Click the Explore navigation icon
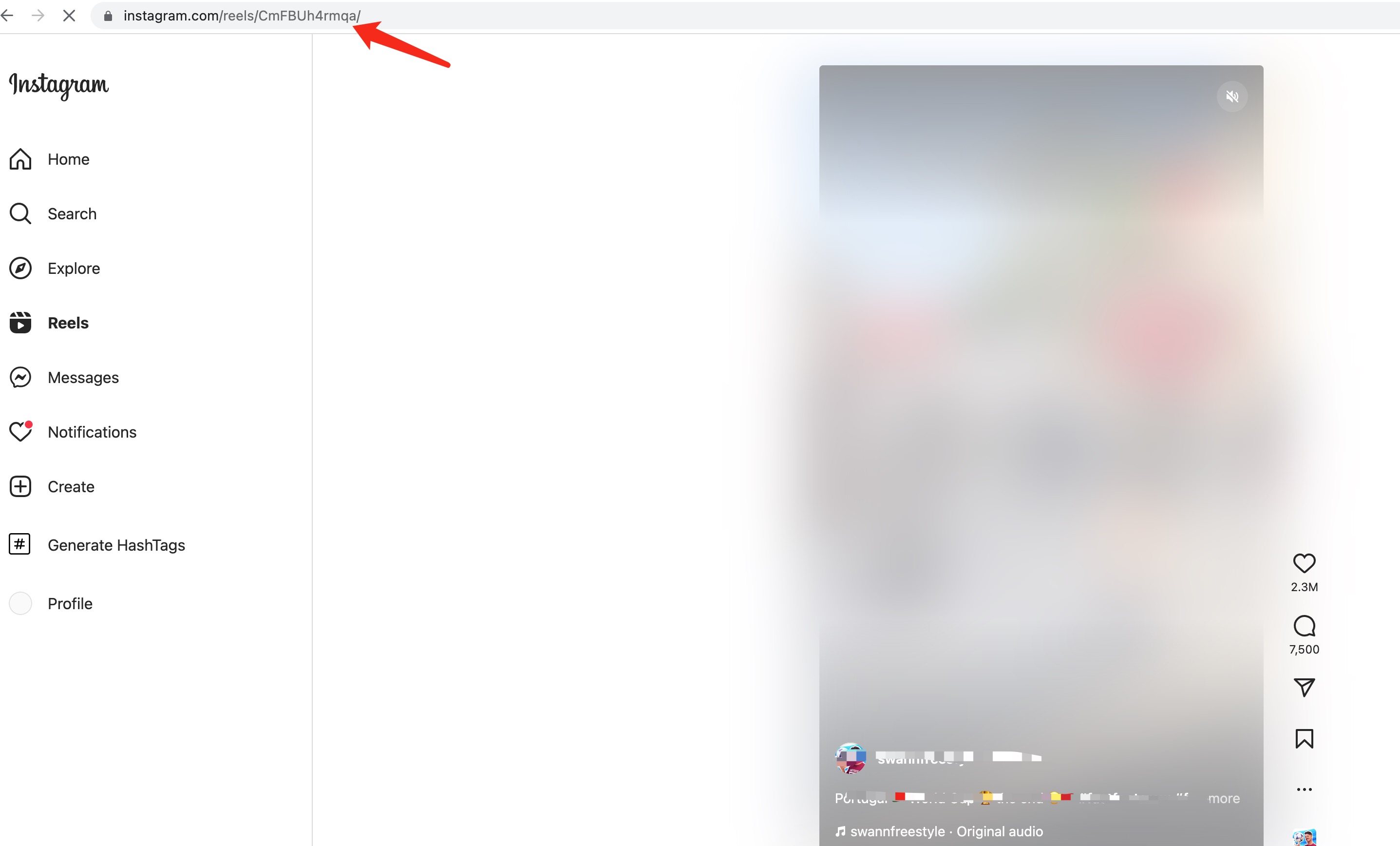The width and height of the screenshot is (1400, 846). tap(21, 268)
